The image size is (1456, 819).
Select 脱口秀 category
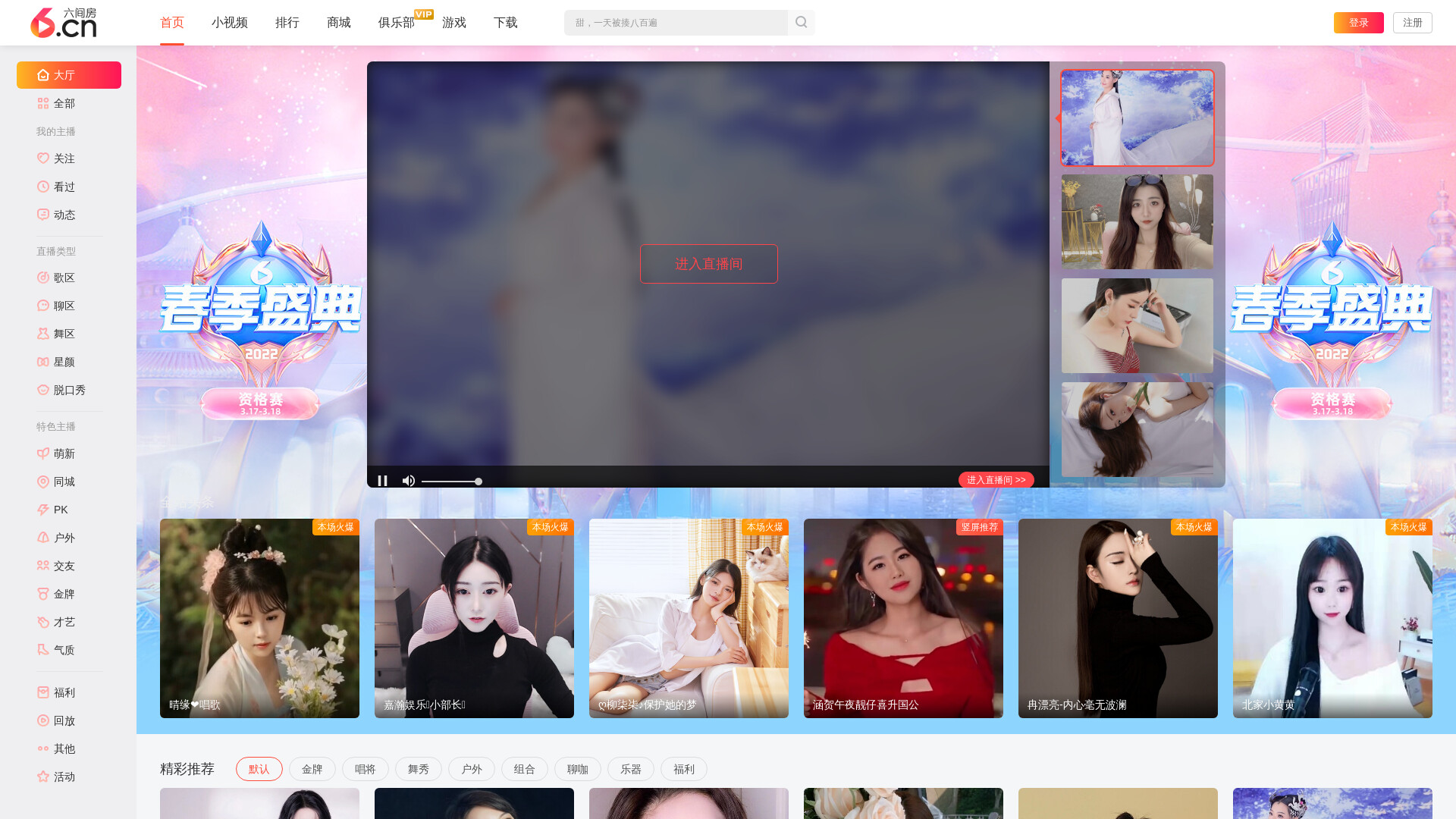click(x=69, y=390)
